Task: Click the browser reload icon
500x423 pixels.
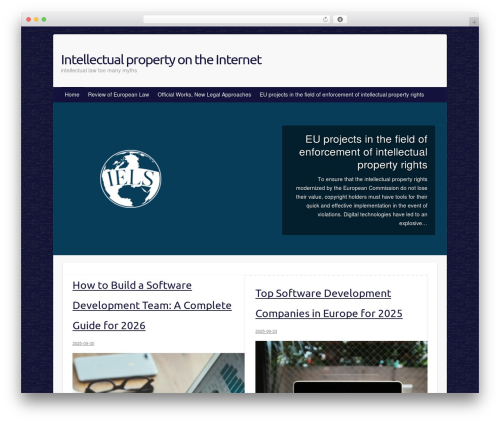Action: (x=325, y=19)
